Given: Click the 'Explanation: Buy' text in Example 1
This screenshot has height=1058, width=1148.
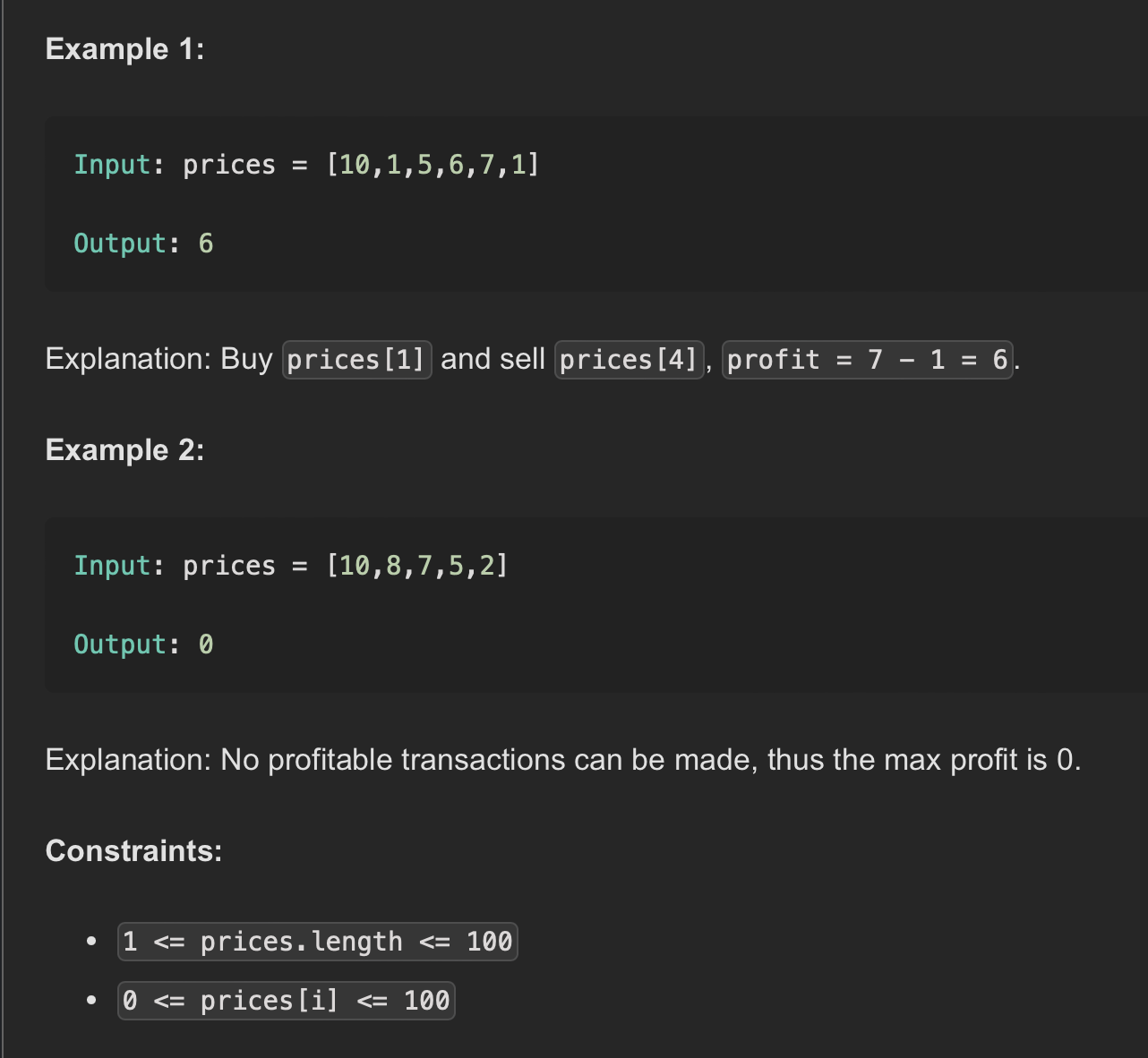Looking at the screenshot, I should [158, 359].
